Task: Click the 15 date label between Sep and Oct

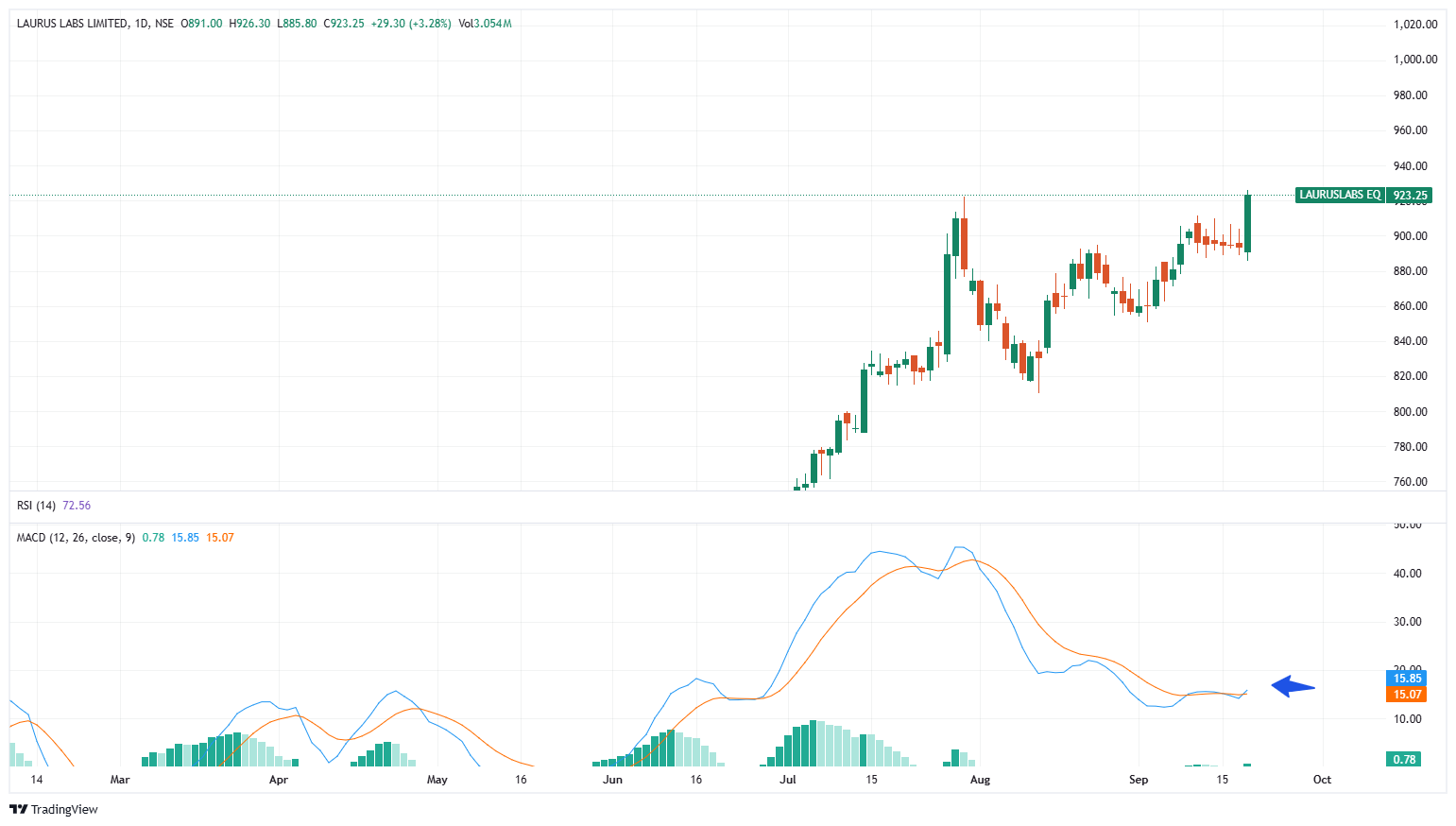Action: click(1223, 780)
